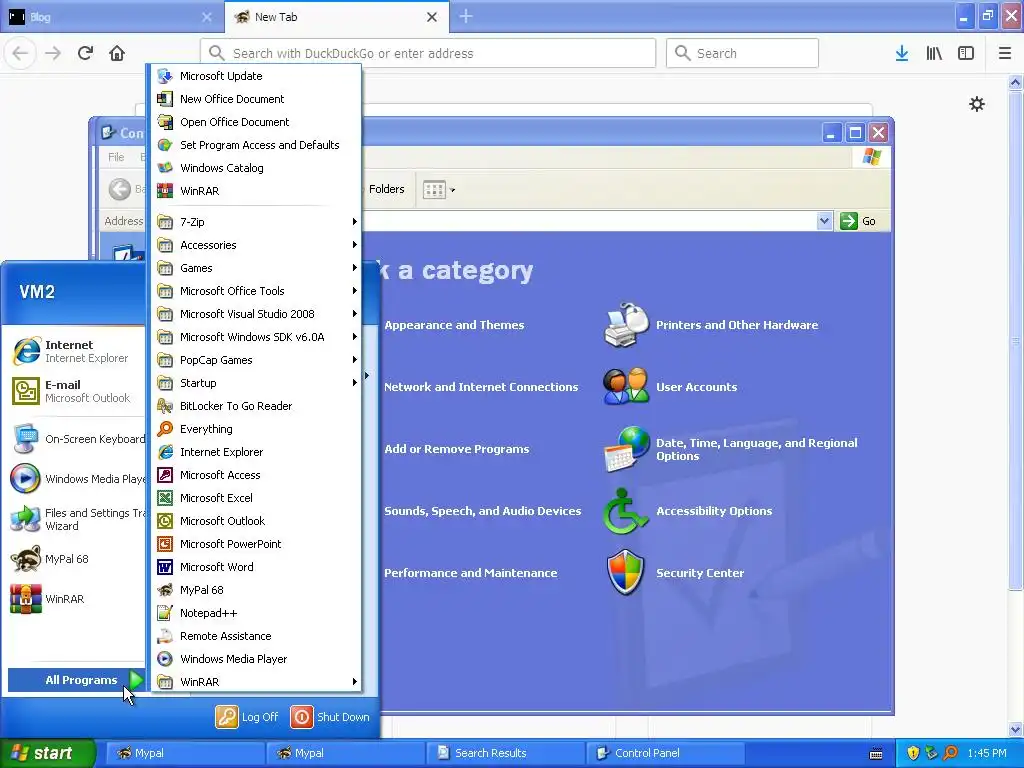Click browser vertical scrollbar down arrow
This screenshot has width=1024, height=768.
pos(1016,729)
